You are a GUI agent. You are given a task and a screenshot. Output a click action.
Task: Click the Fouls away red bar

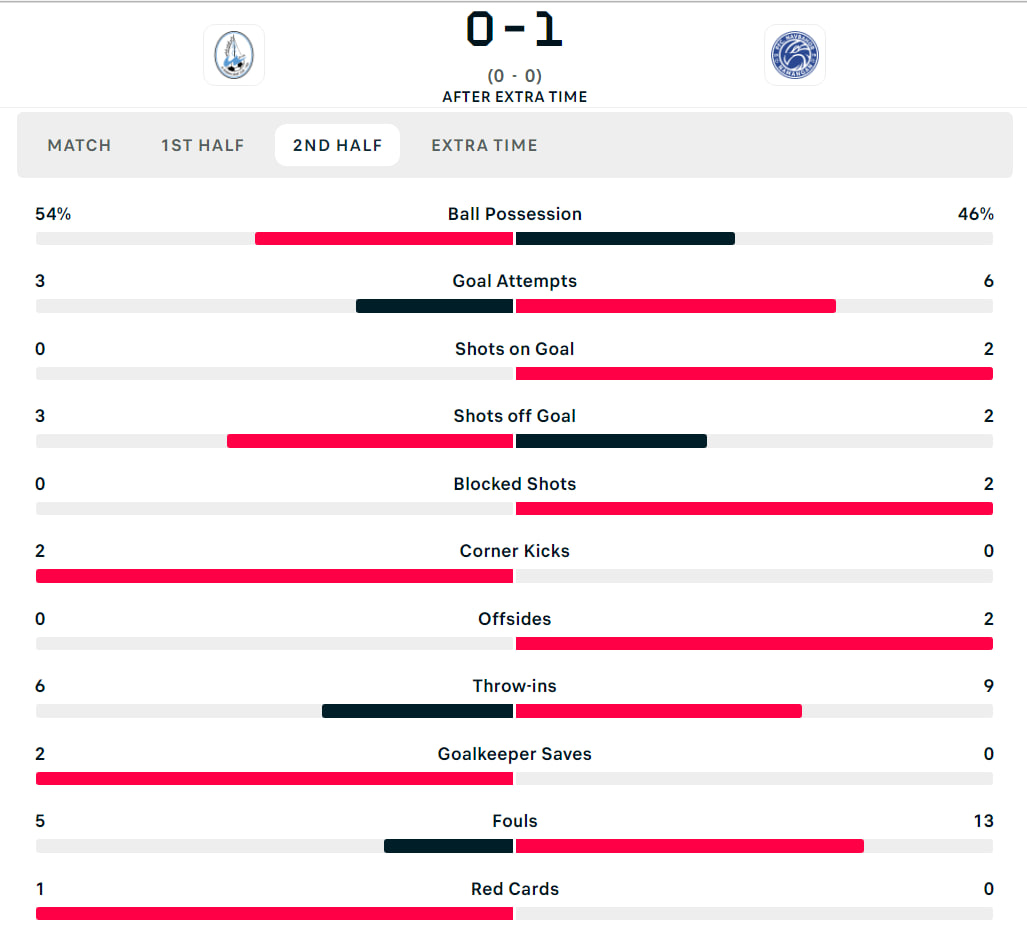[689, 846]
